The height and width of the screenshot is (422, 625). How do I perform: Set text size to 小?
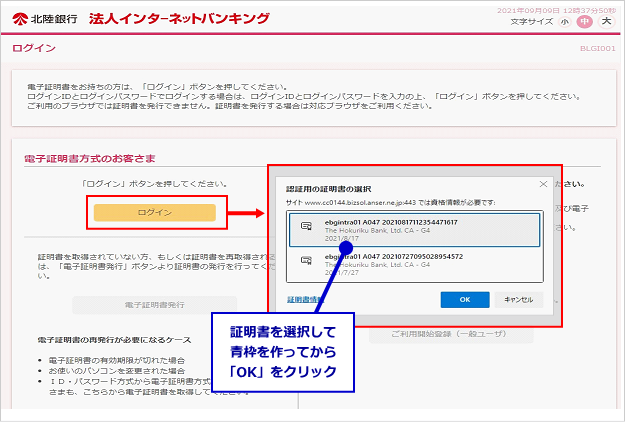[564, 22]
